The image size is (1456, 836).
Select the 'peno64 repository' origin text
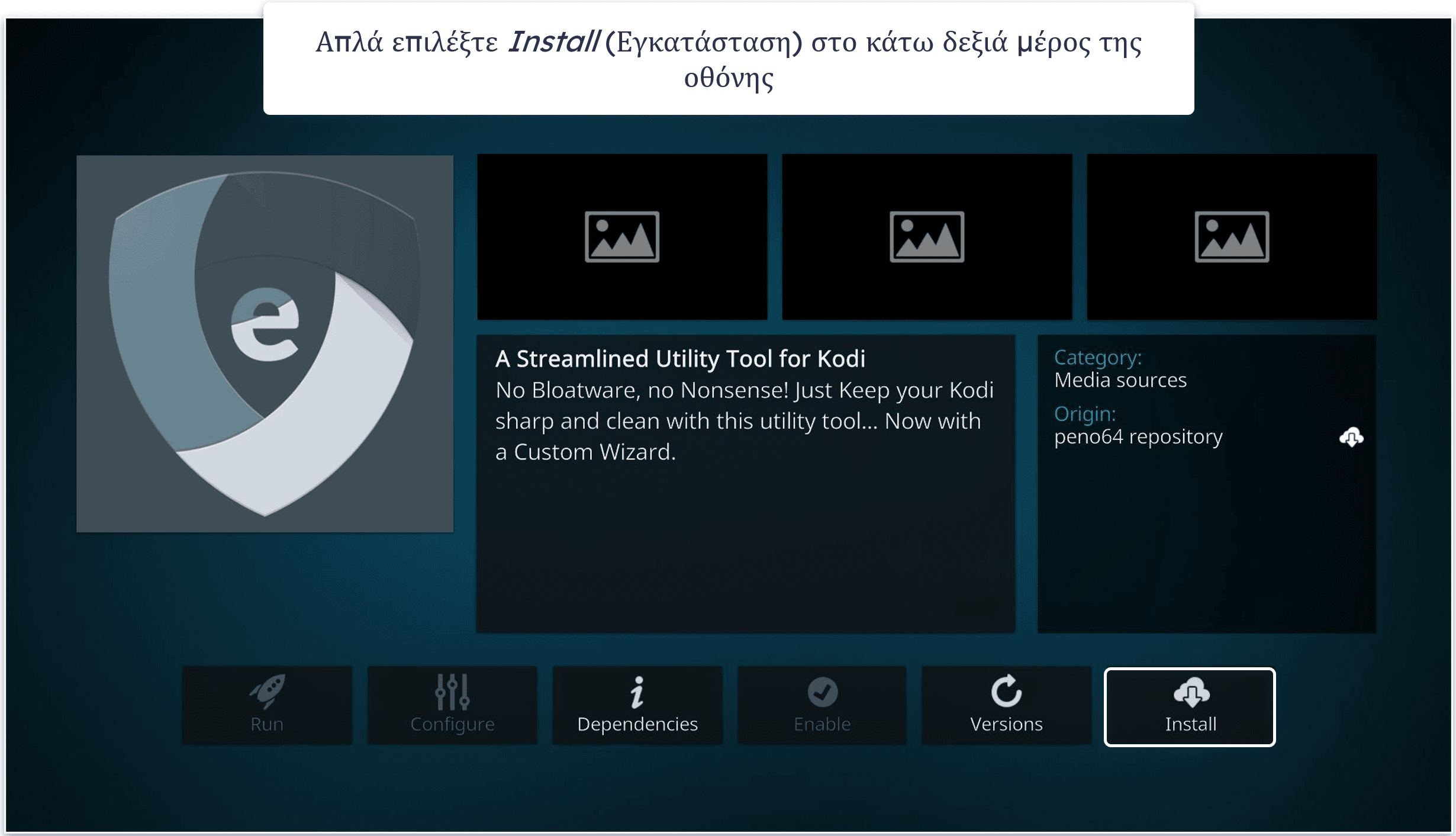click(1138, 437)
